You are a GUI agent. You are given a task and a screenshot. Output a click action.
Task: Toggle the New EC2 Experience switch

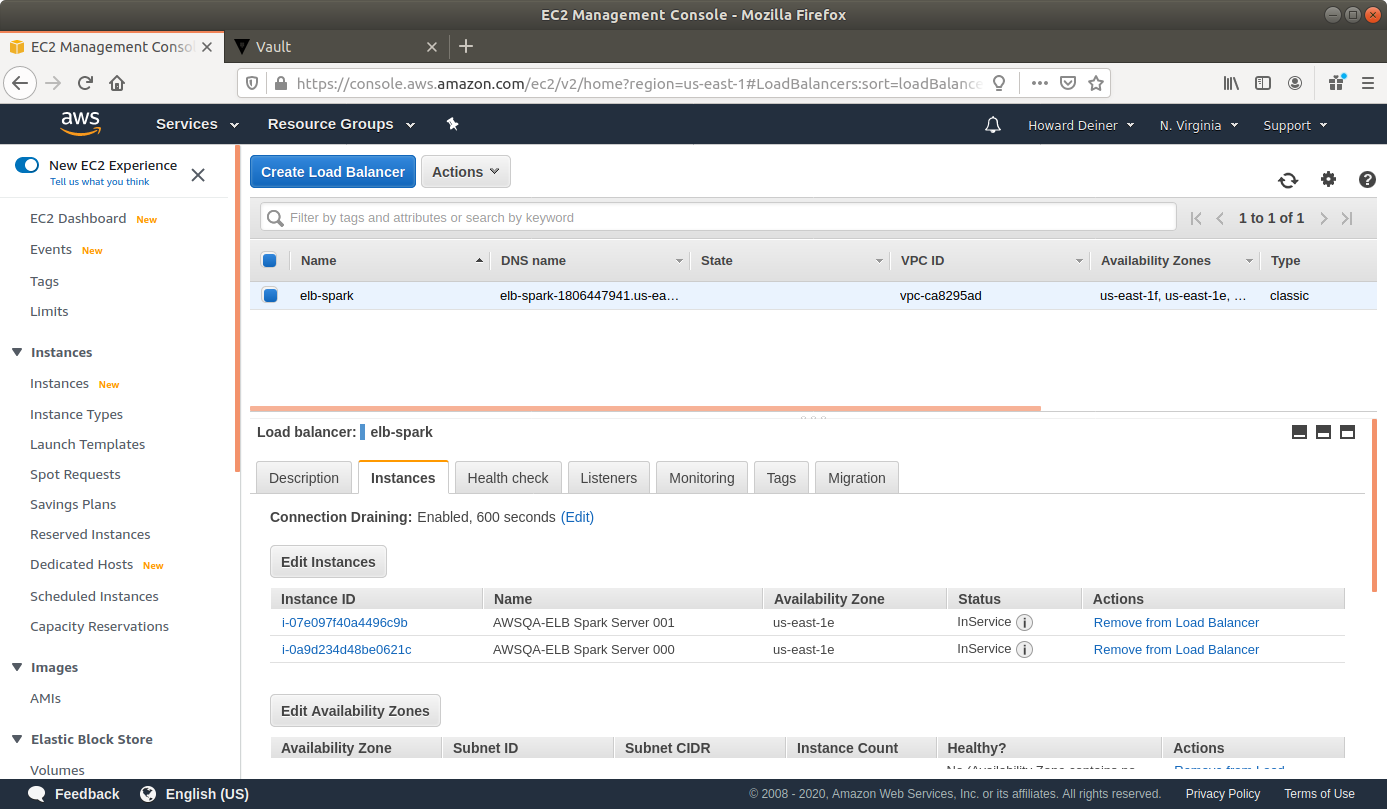coord(27,165)
